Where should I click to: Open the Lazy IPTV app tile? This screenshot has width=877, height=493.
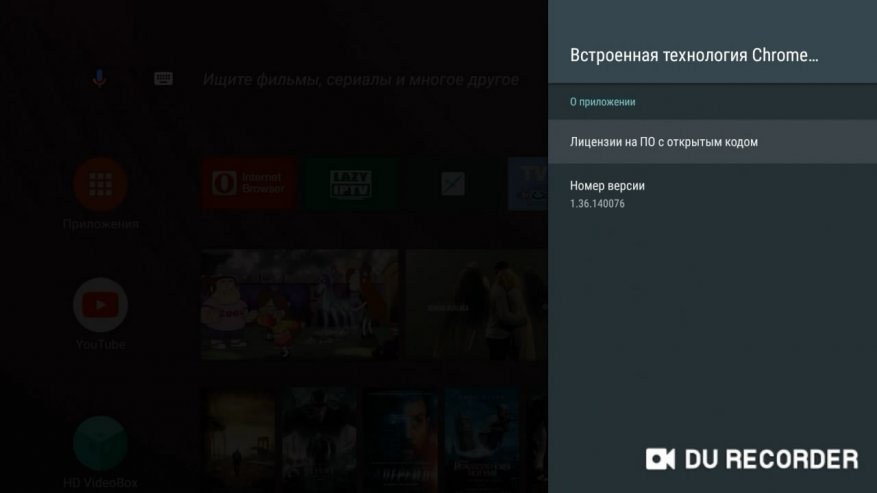pos(351,183)
